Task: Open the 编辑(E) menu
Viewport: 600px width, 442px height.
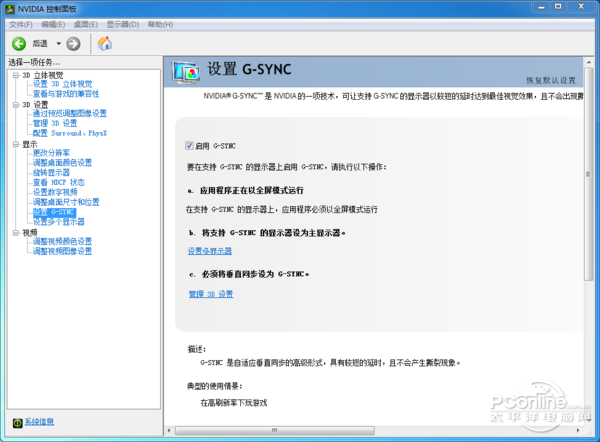Action: coord(53,24)
